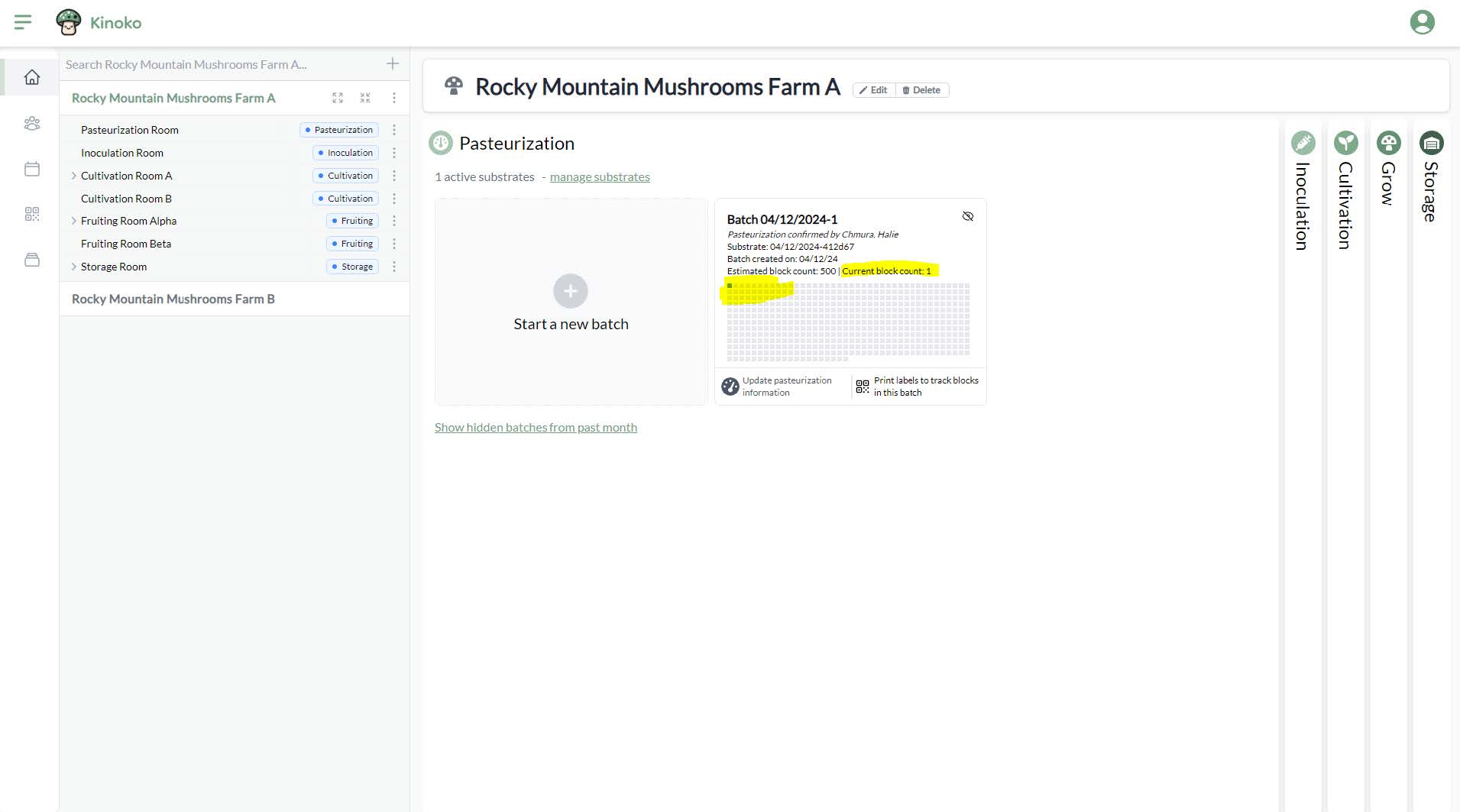1460x812 pixels.
Task: Click the manage substrates link
Action: point(600,177)
